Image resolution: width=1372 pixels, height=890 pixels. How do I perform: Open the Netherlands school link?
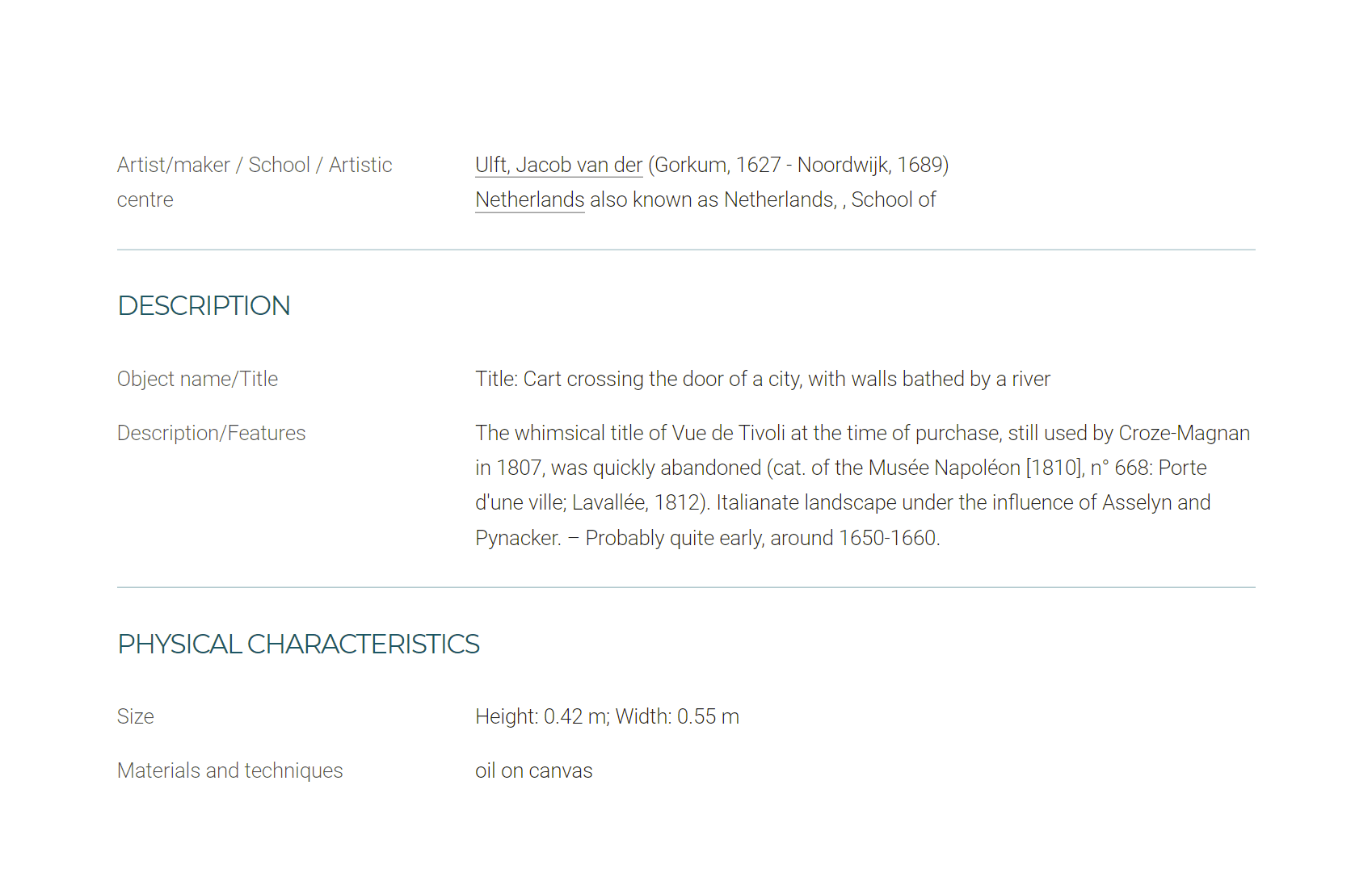[x=529, y=199]
